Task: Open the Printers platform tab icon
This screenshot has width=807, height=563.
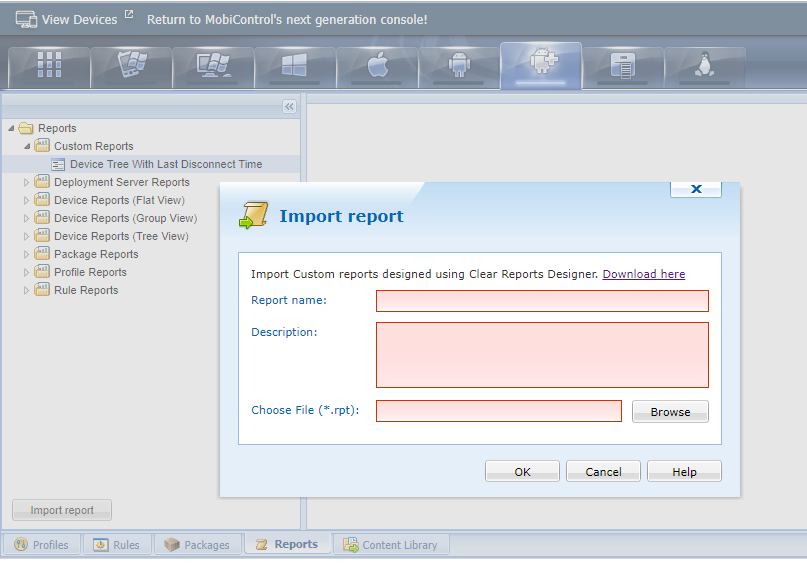Action: (623, 66)
